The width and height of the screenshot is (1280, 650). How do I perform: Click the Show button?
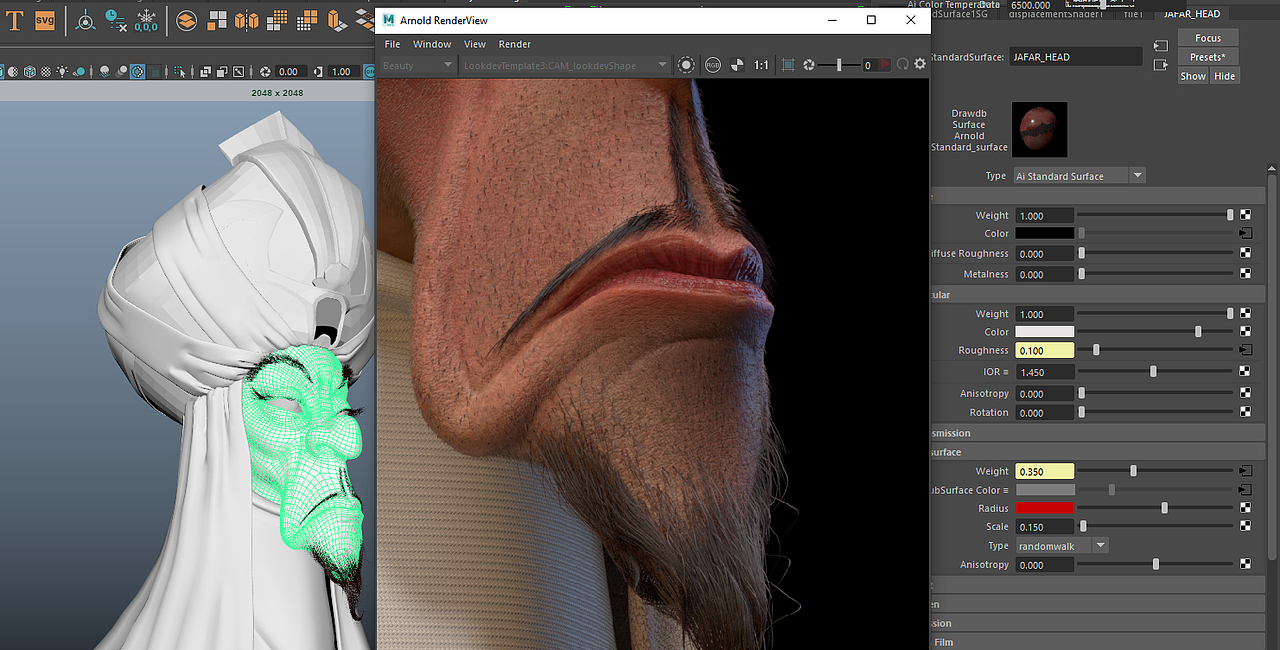[1193, 76]
